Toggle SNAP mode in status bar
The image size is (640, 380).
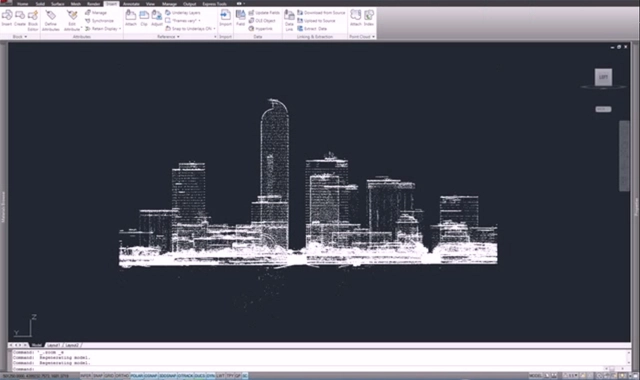(98, 376)
